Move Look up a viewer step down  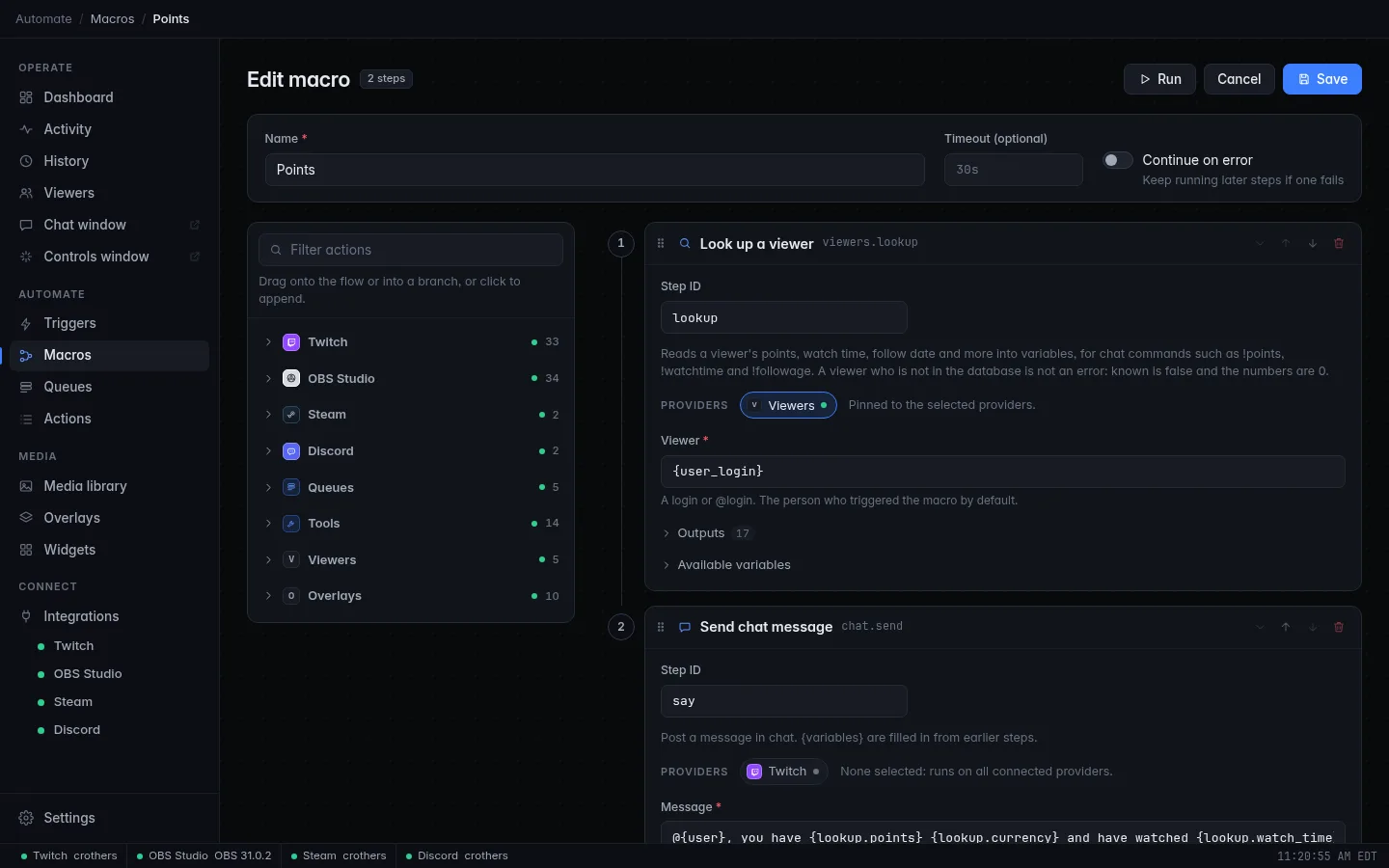pos(1313,244)
